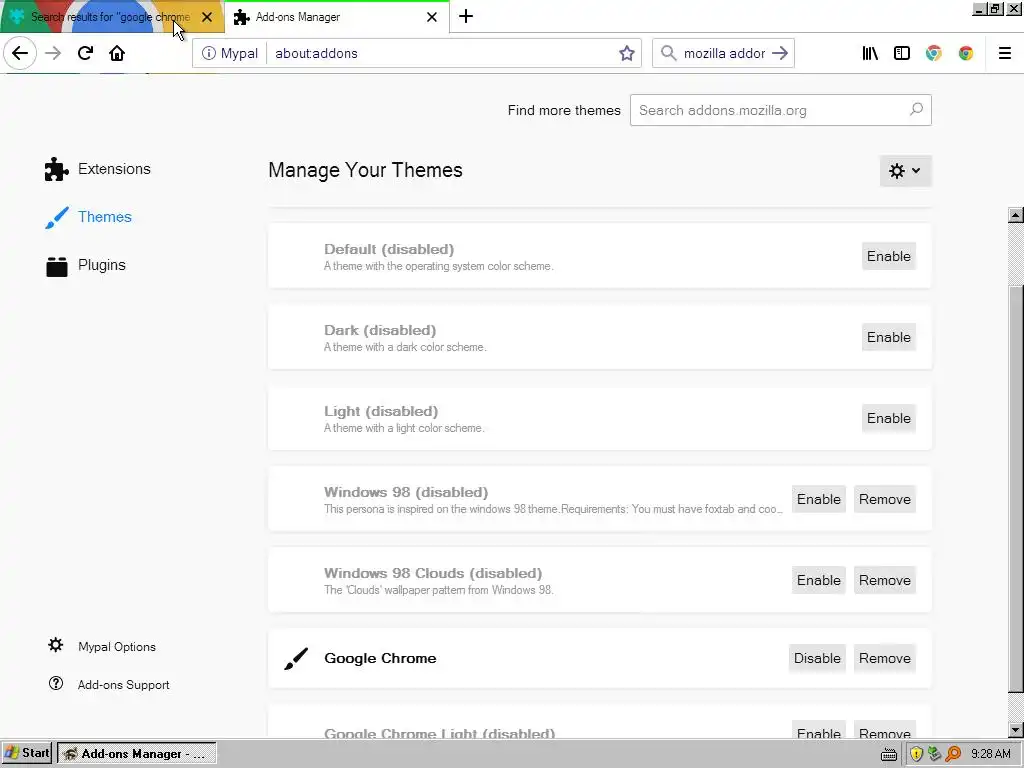Viewport: 1024px width, 768px height.
Task: Open Mypal Options
Action: tap(102, 647)
